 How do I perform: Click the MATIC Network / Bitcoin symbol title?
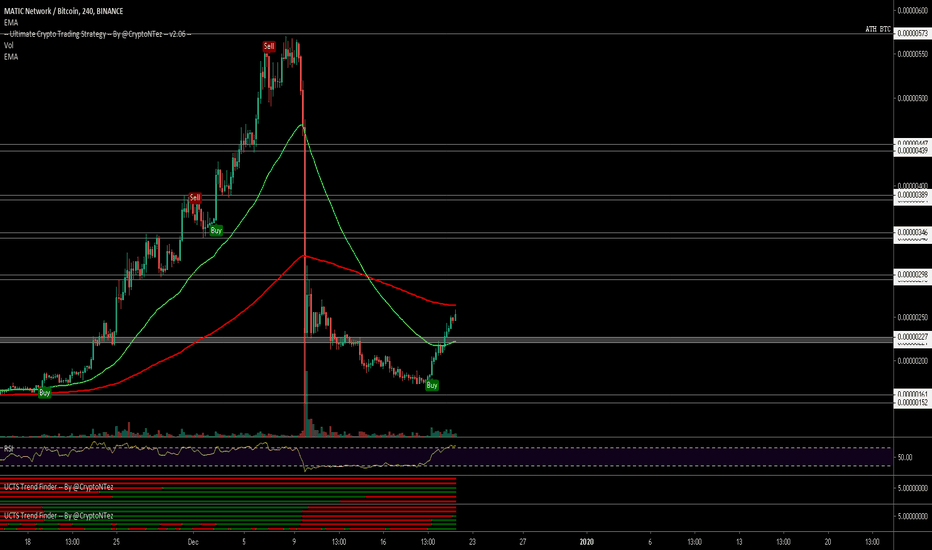tap(63, 11)
